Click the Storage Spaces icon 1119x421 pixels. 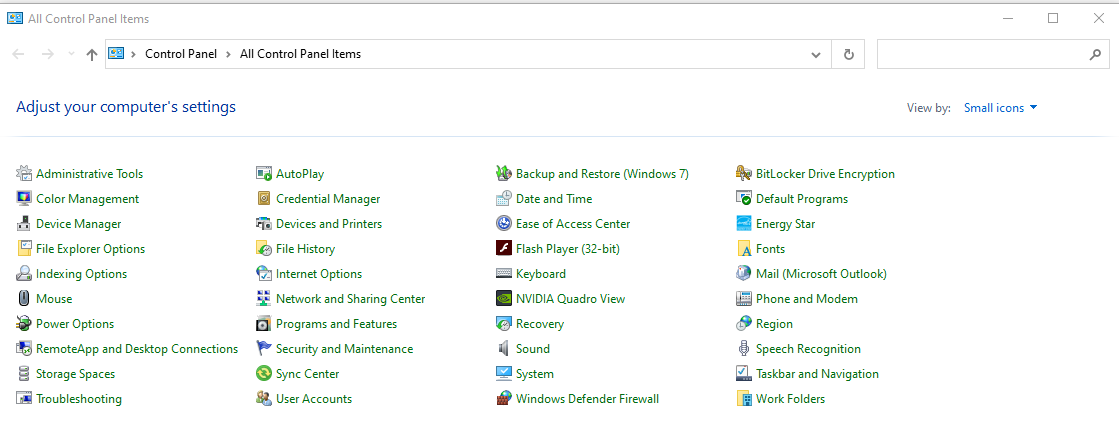[24, 373]
